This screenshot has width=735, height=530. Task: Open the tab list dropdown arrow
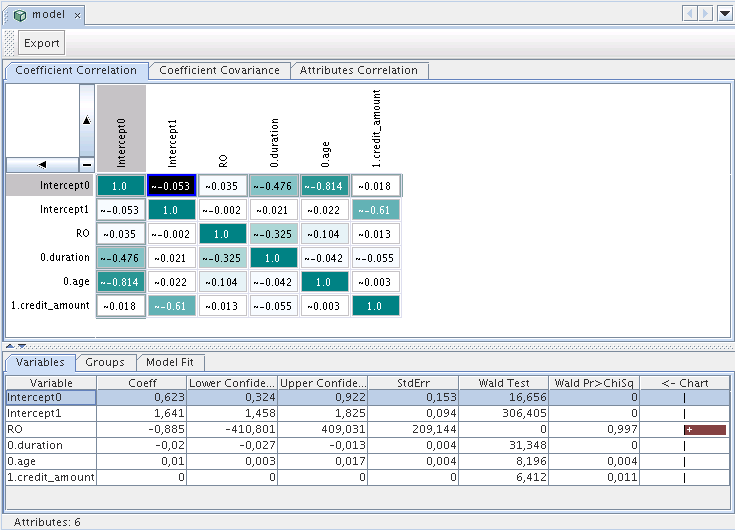(725, 13)
